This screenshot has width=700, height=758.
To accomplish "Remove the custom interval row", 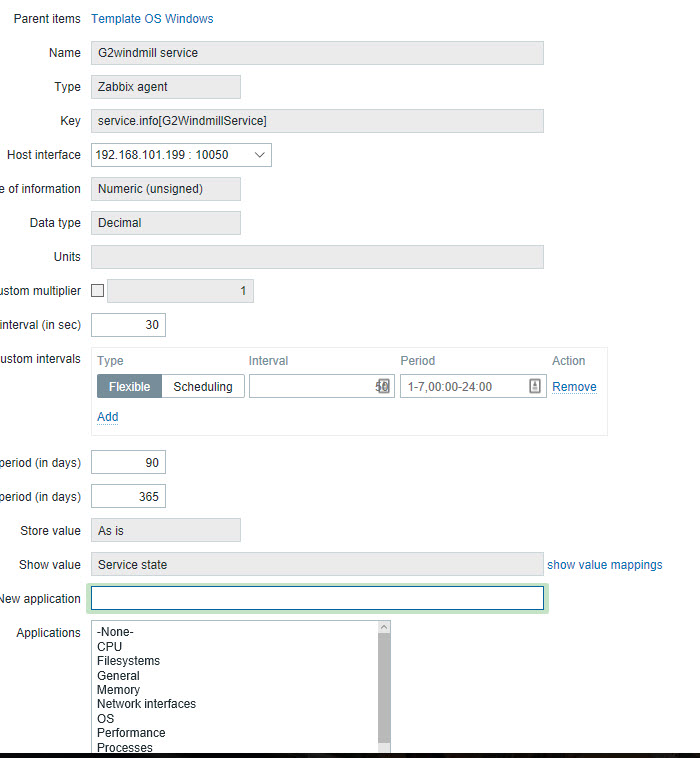I will [x=574, y=387].
